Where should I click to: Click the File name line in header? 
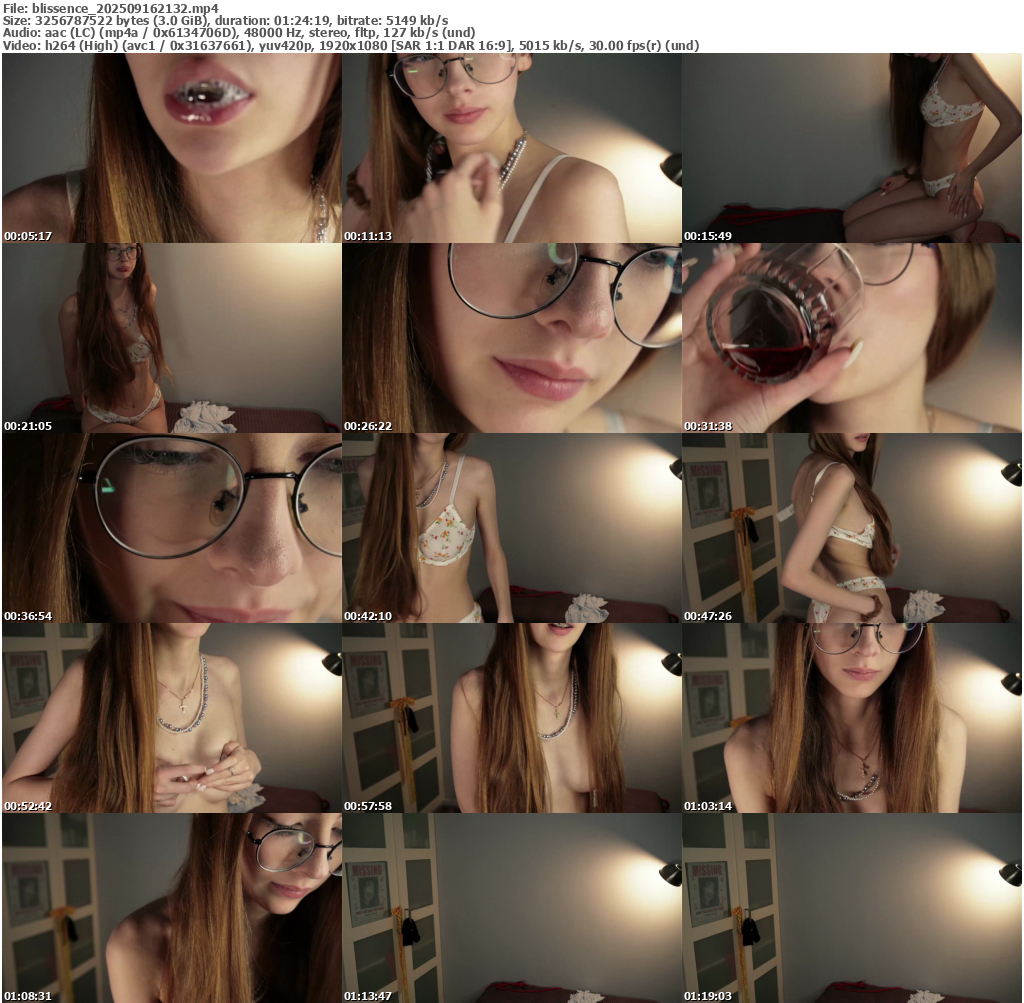click(110, 8)
